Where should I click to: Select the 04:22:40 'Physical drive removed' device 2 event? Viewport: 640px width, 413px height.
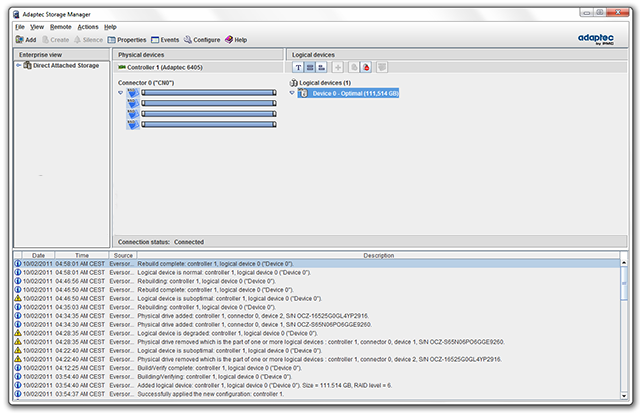point(317,359)
